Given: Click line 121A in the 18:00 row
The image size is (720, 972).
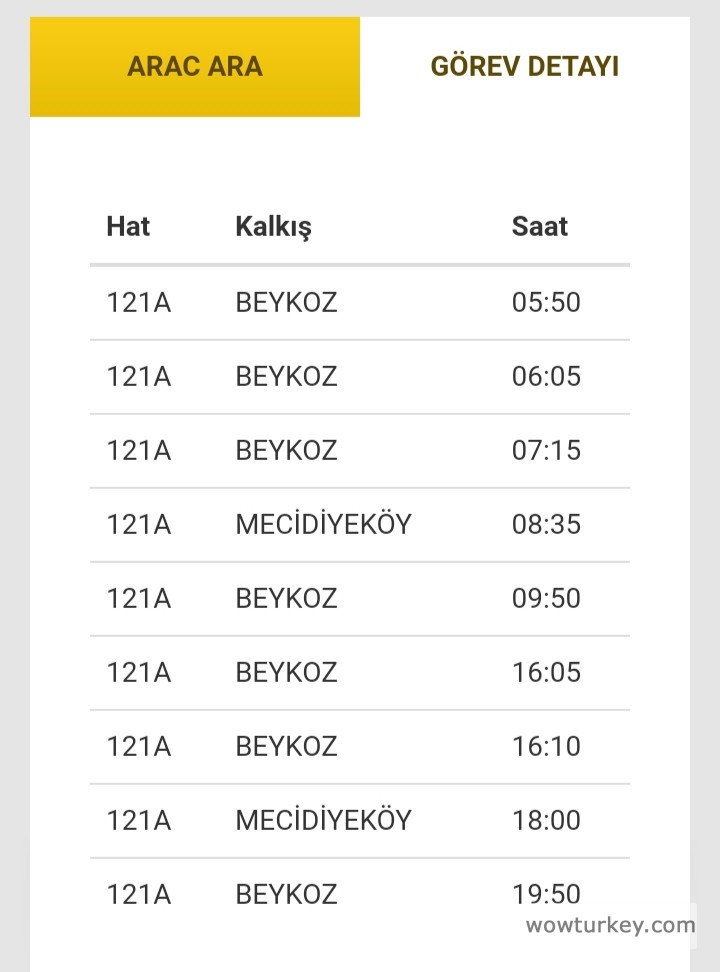Looking at the screenshot, I should 139,820.
